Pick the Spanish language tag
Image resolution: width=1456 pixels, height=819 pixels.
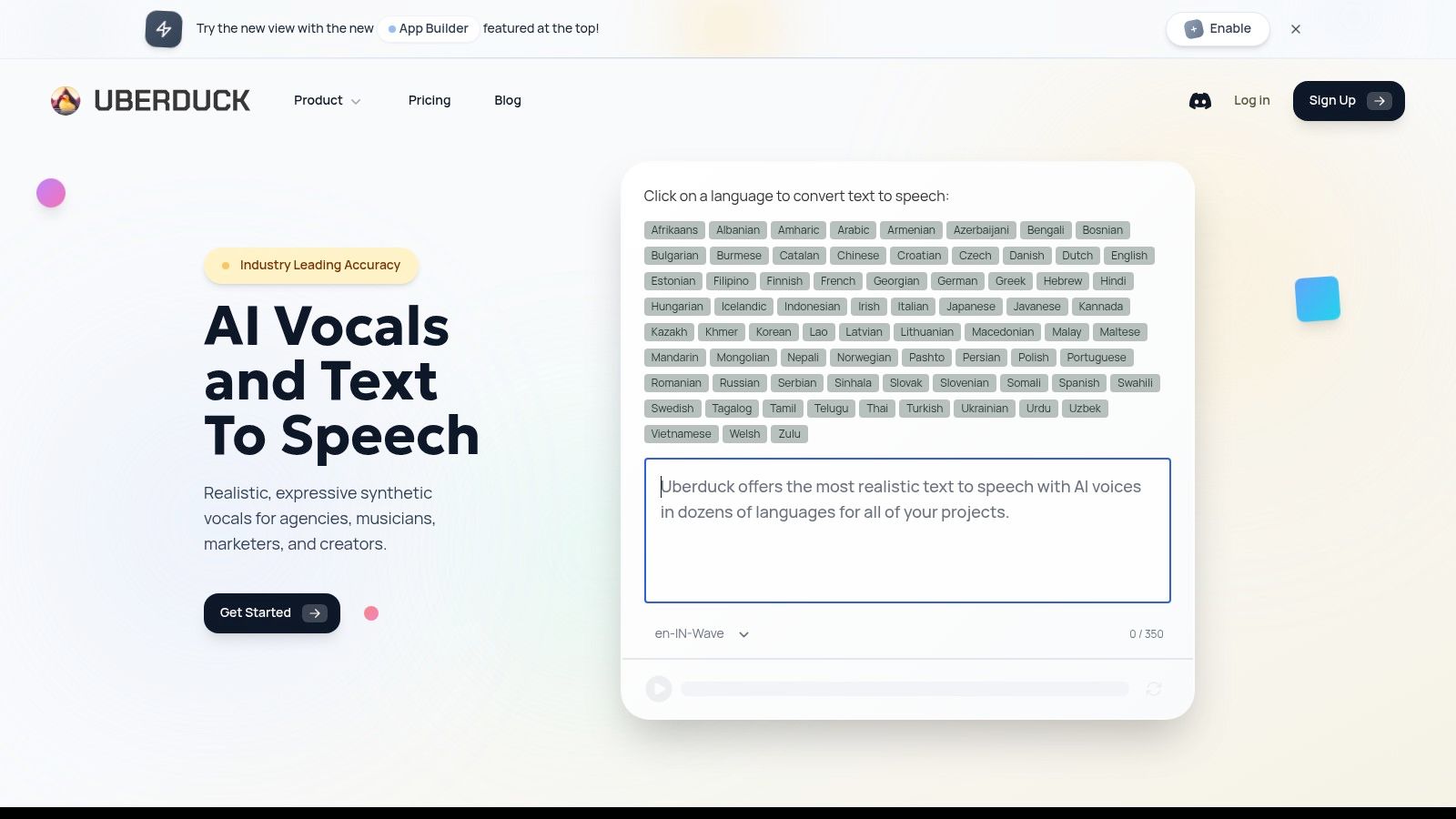click(x=1079, y=383)
